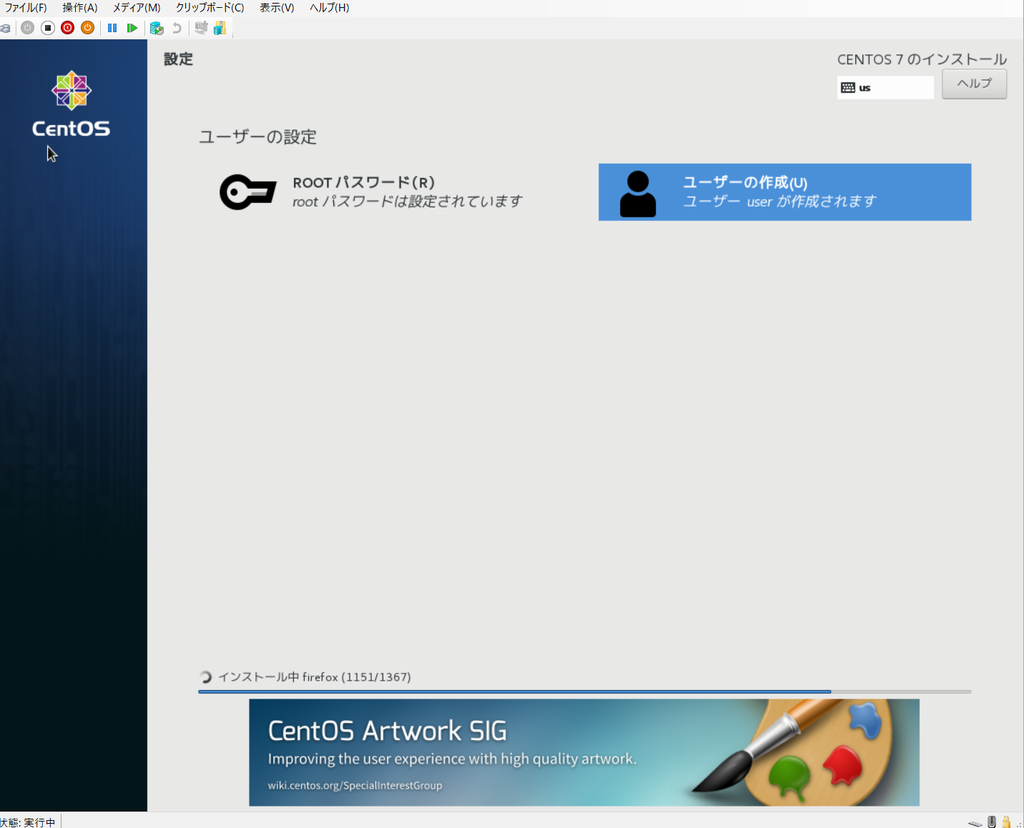Open the クリップボード(C) menu
Screen dimensions: 1024x828
pos(210,8)
